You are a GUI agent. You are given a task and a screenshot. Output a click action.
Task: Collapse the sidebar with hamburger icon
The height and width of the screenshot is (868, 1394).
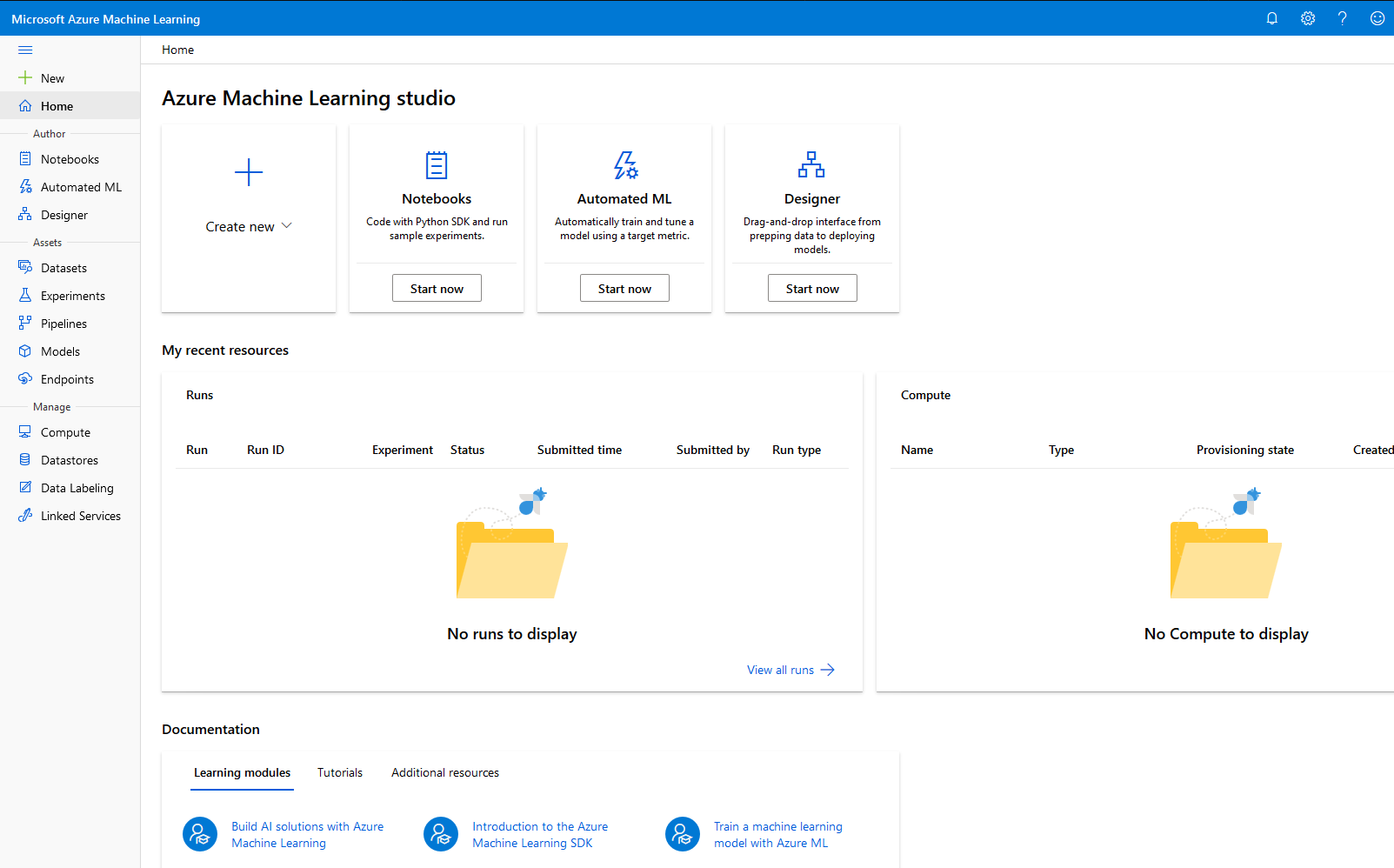click(25, 50)
